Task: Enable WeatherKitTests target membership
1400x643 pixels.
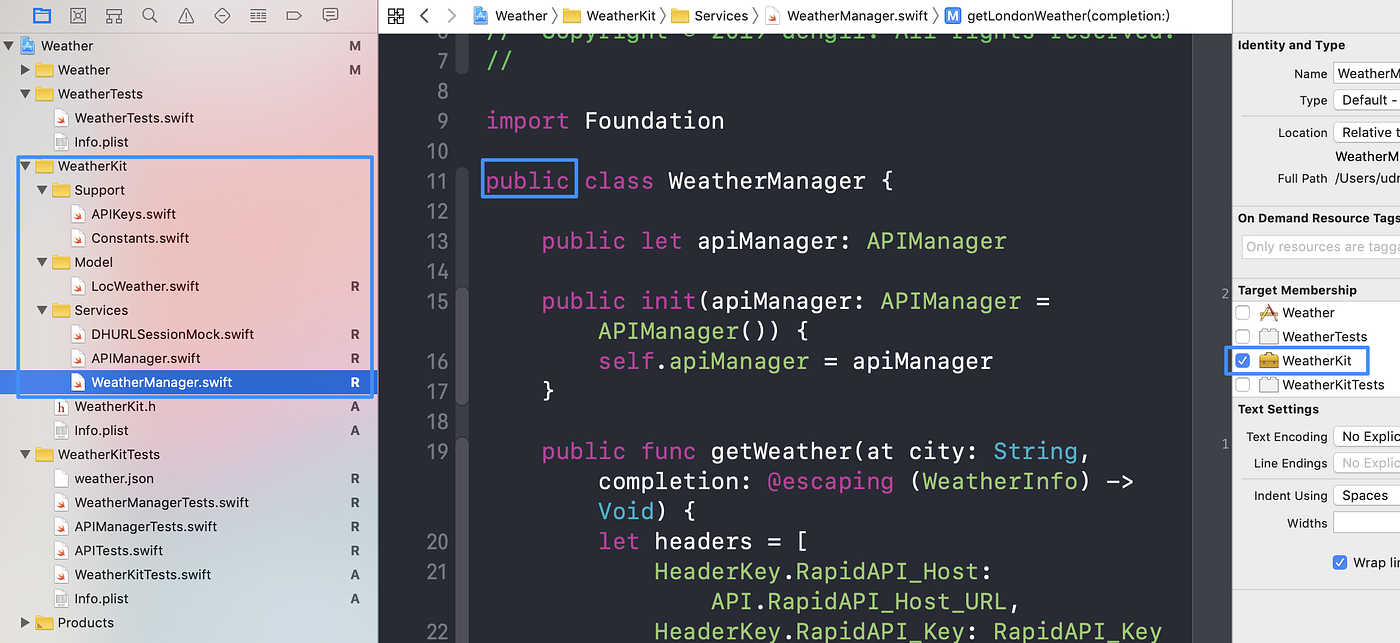Action: (x=1242, y=384)
